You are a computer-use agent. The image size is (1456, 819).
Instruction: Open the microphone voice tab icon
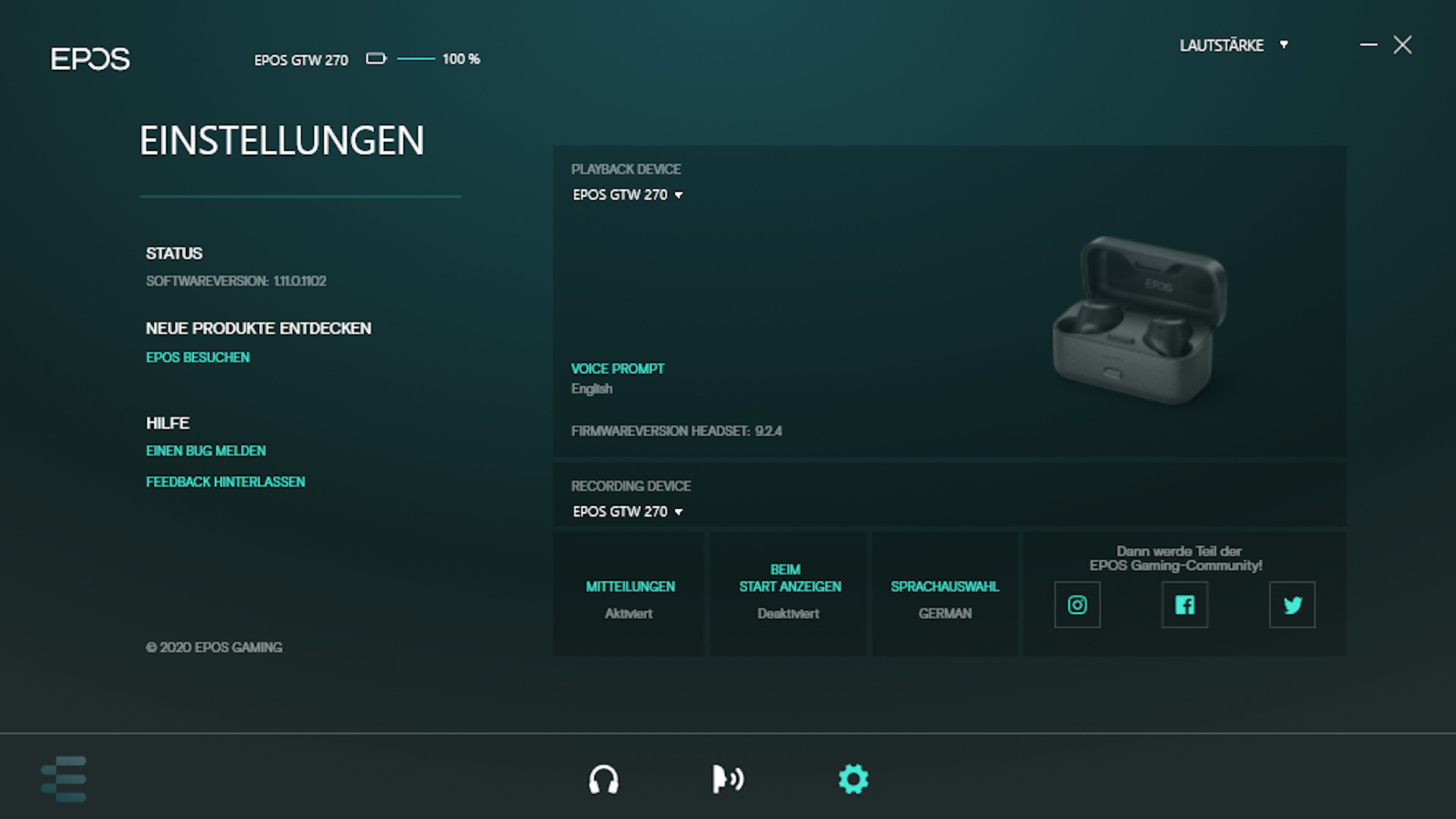(727, 779)
